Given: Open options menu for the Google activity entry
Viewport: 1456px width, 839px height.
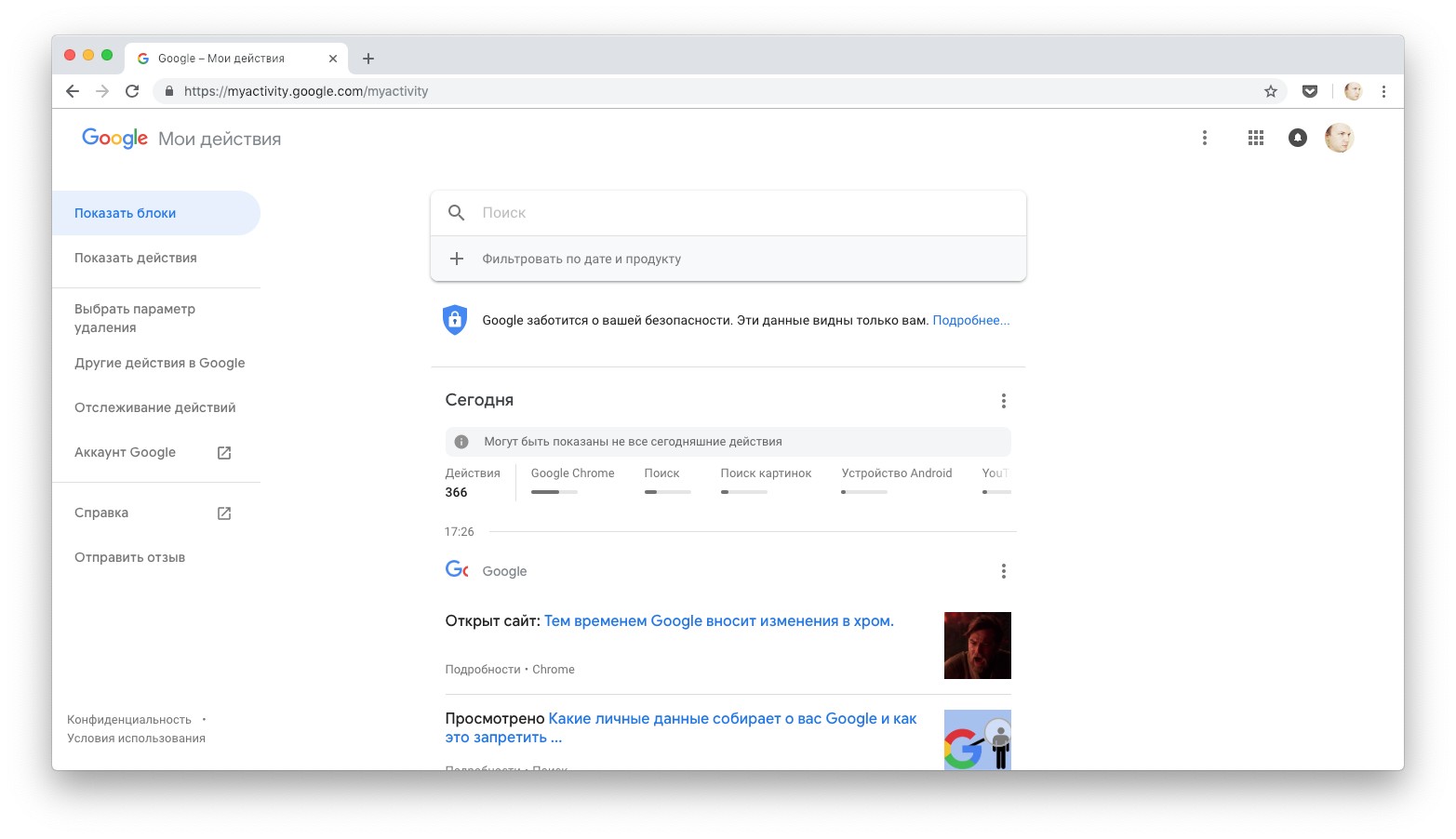Looking at the screenshot, I should [1003, 571].
